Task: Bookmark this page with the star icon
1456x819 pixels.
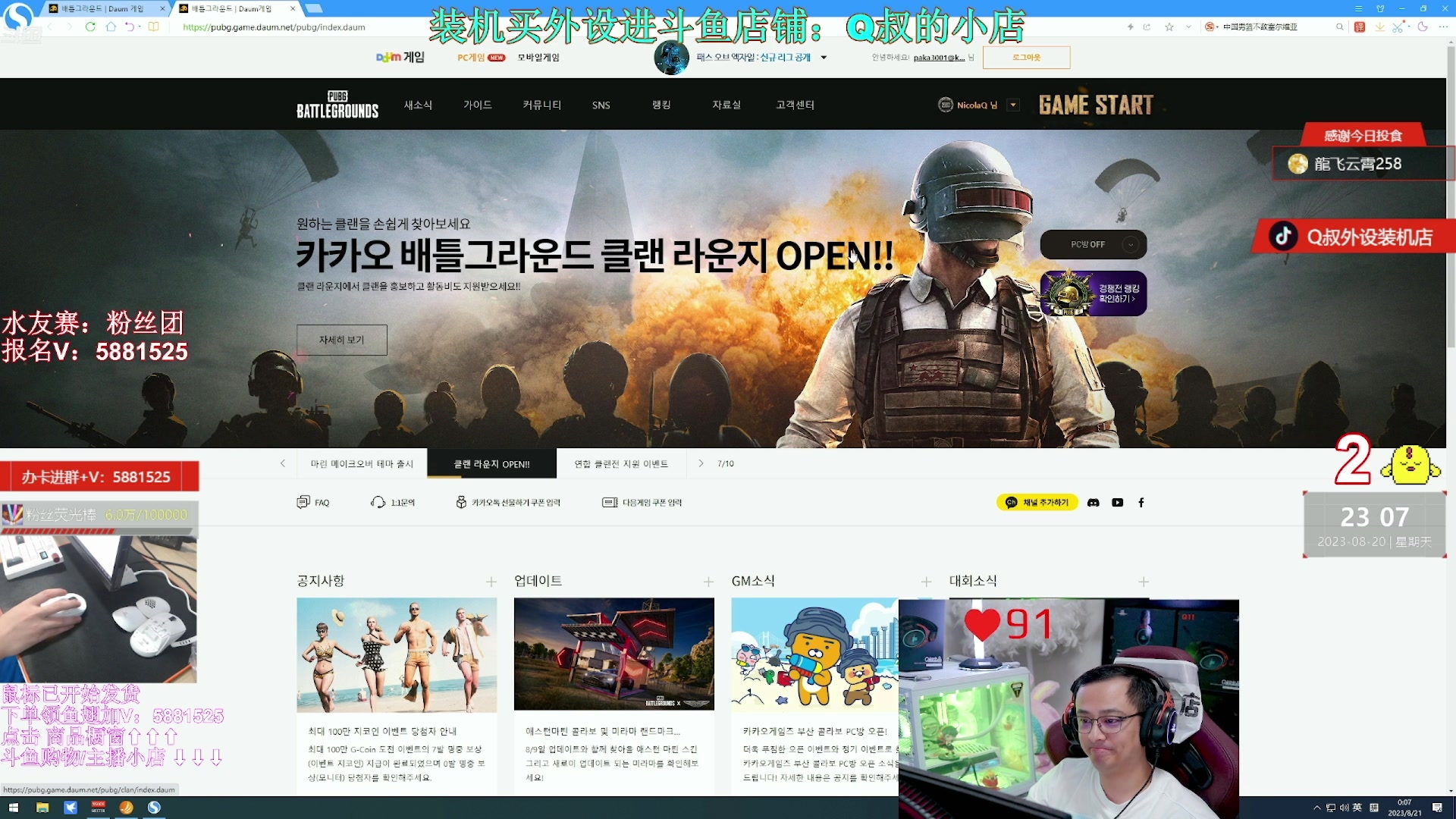Action: (x=1169, y=27)
